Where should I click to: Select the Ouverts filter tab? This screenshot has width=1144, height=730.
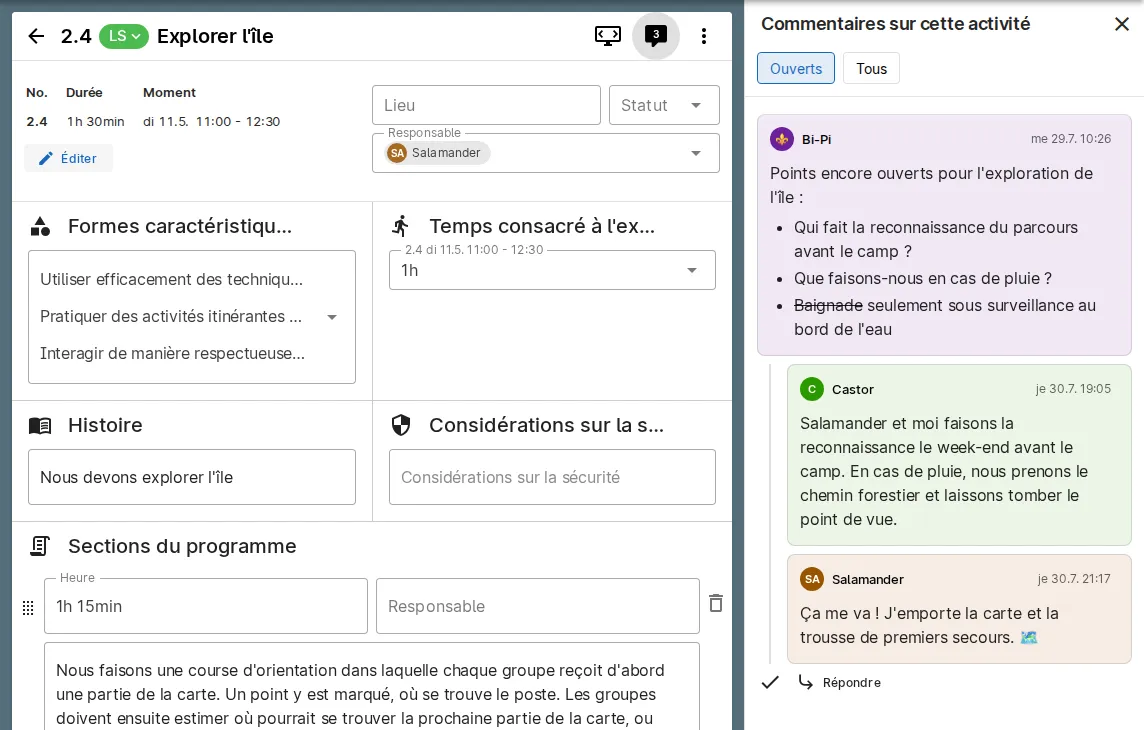(796, 69)
